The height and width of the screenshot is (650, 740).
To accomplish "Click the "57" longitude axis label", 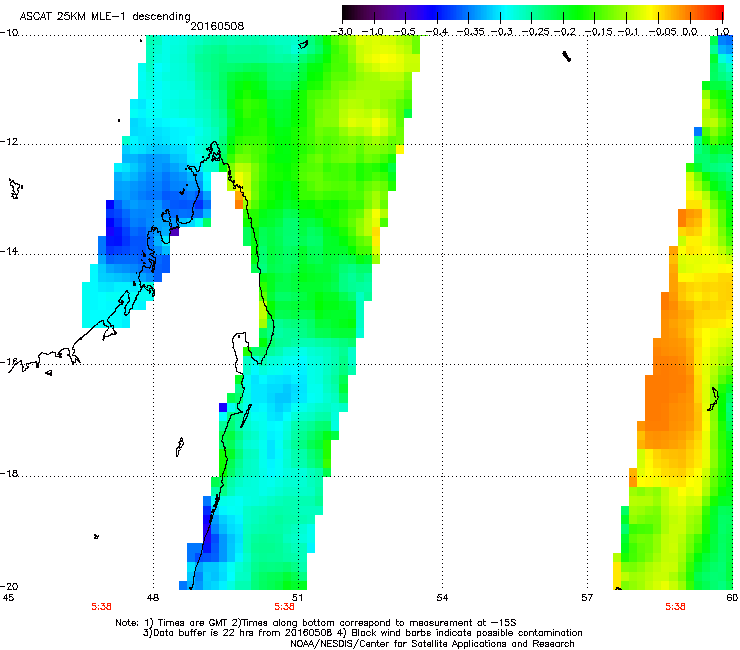I will pos(587,598).
